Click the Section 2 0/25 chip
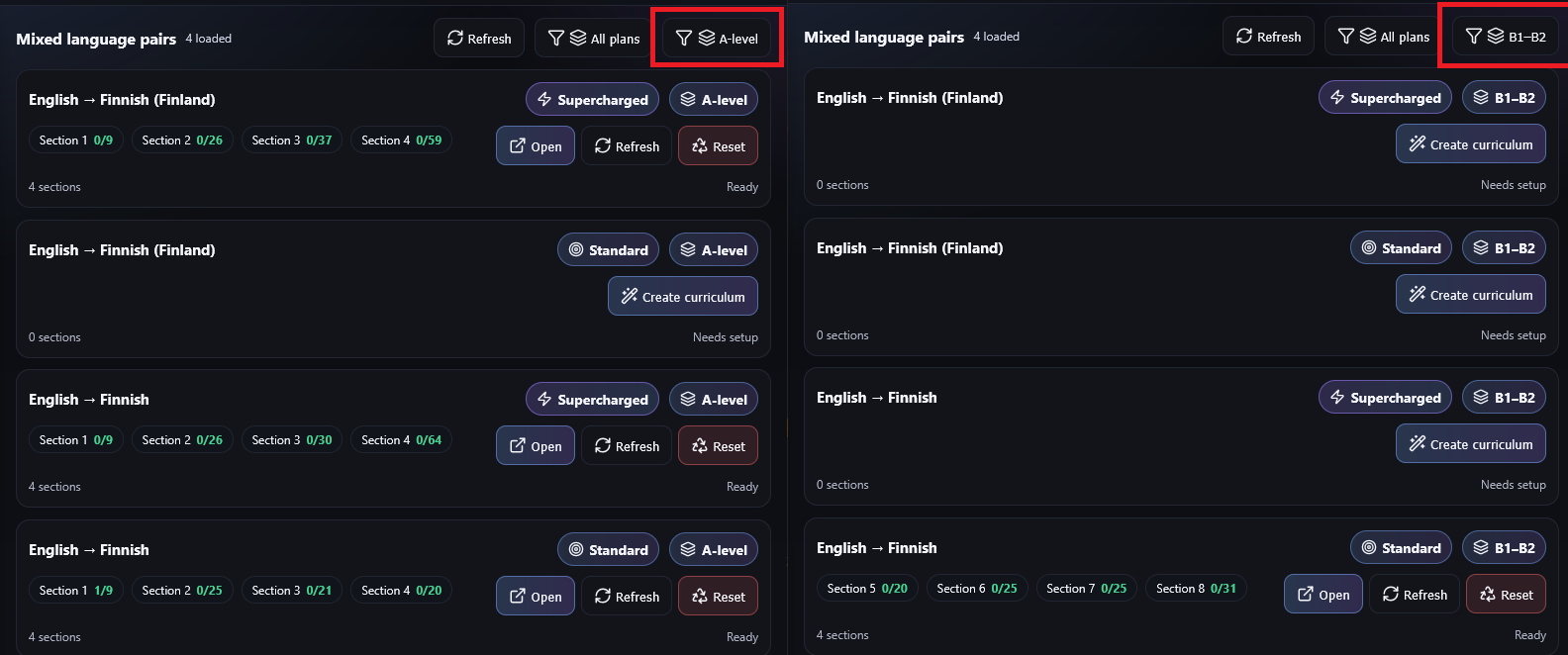 click(182, 591)
